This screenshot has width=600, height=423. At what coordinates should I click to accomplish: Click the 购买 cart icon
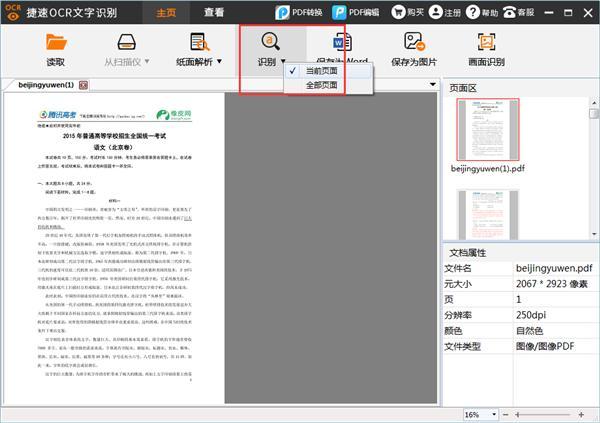[x=398, y=12]
